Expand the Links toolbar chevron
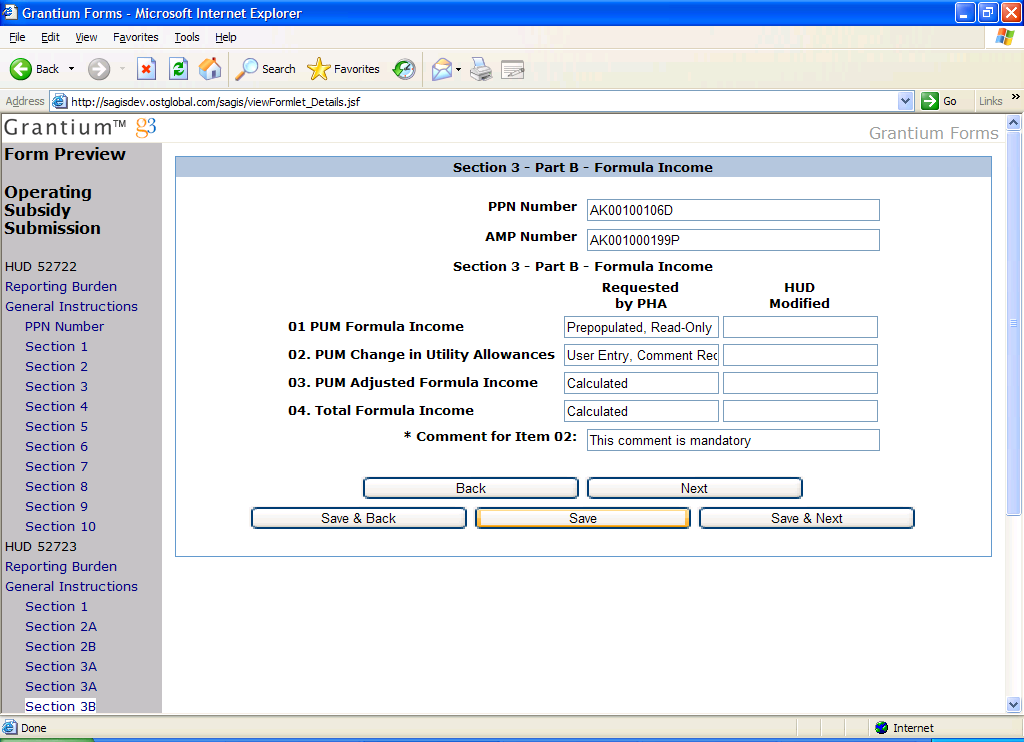This screenshot has width=1024, height=742. [x=1015, y=98]
